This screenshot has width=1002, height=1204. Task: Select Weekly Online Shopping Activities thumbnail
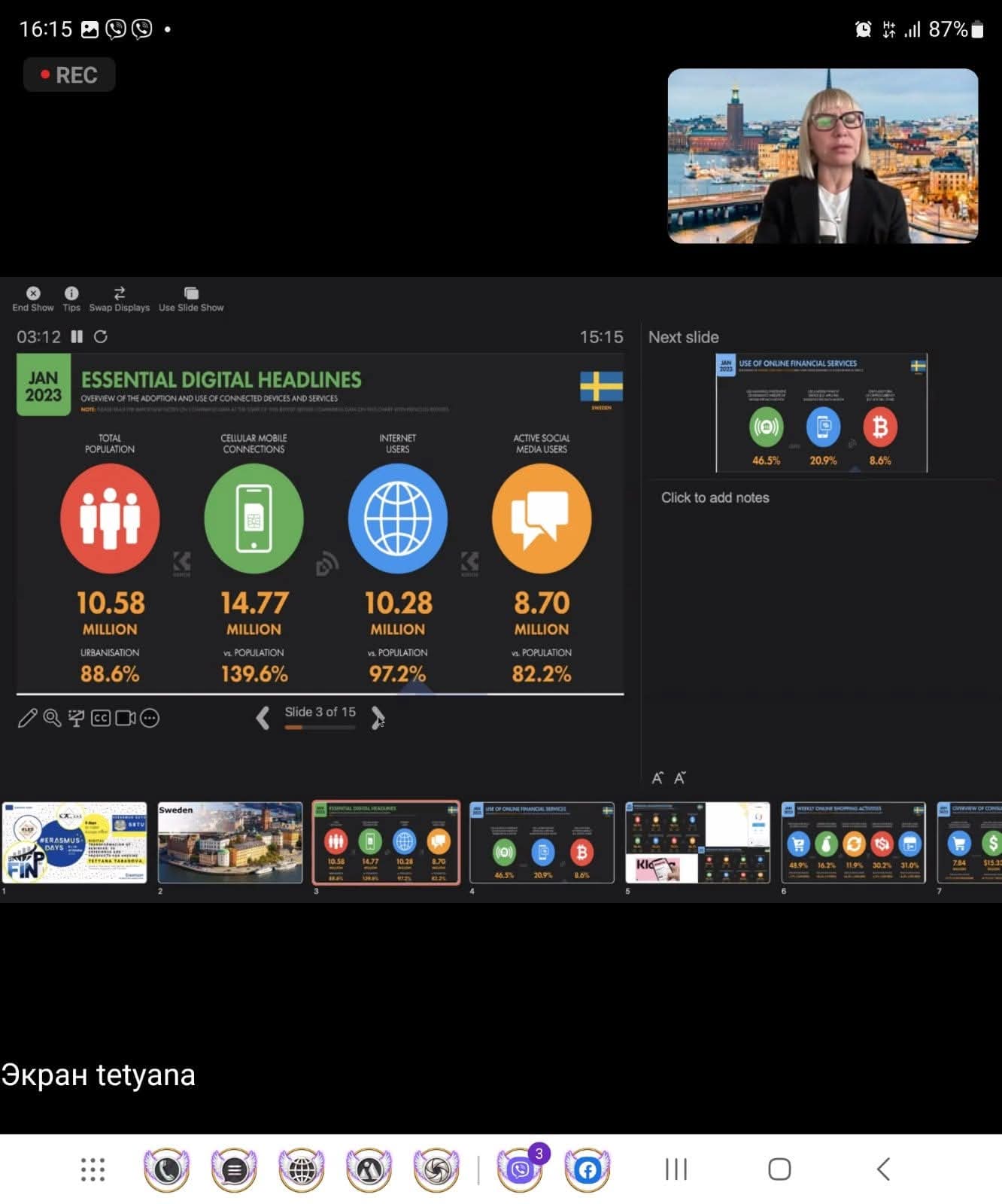point(853,842)
